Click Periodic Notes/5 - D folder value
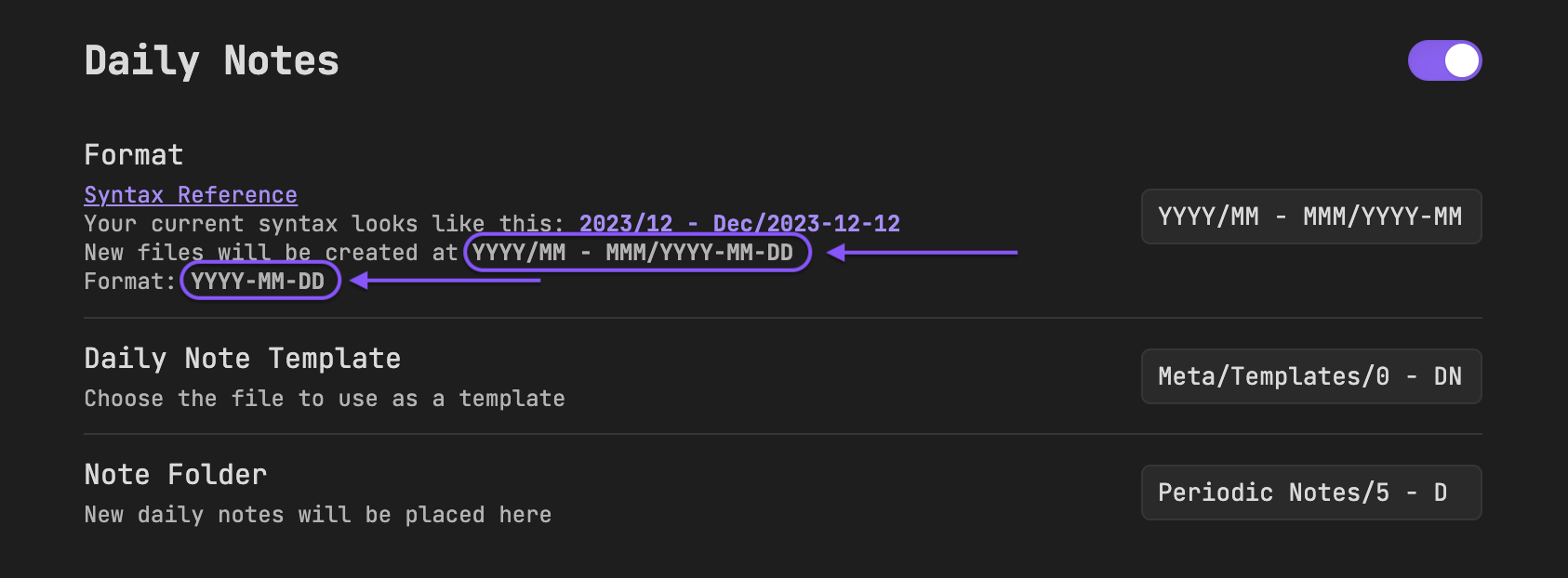The image size is (1568, 578). 1310,493
